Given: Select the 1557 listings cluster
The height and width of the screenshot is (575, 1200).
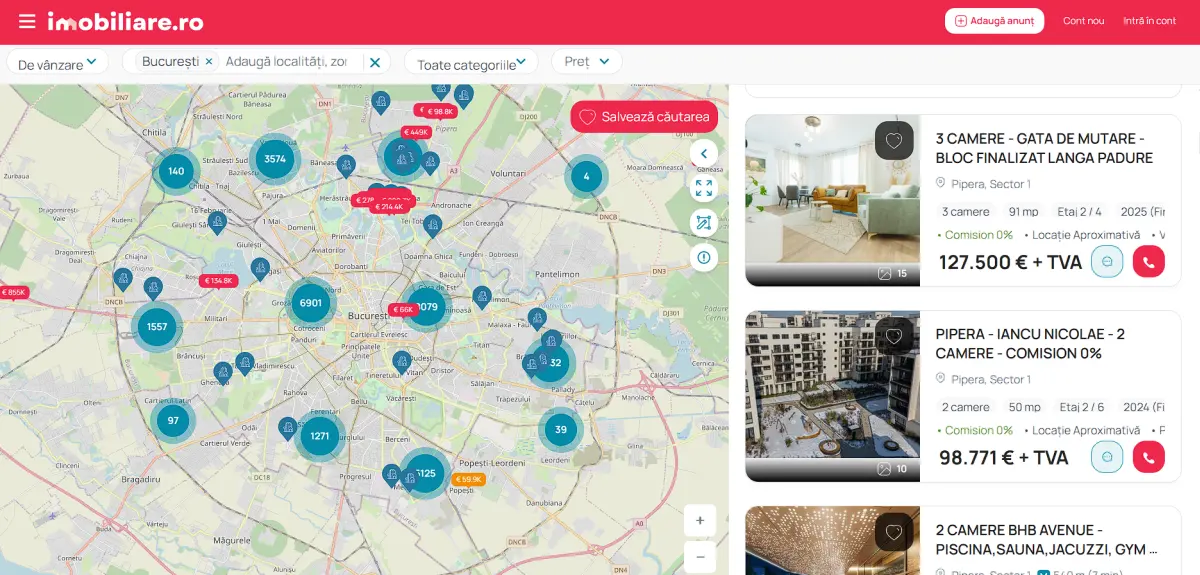Looking at the screenshot, I should (157, 327).
